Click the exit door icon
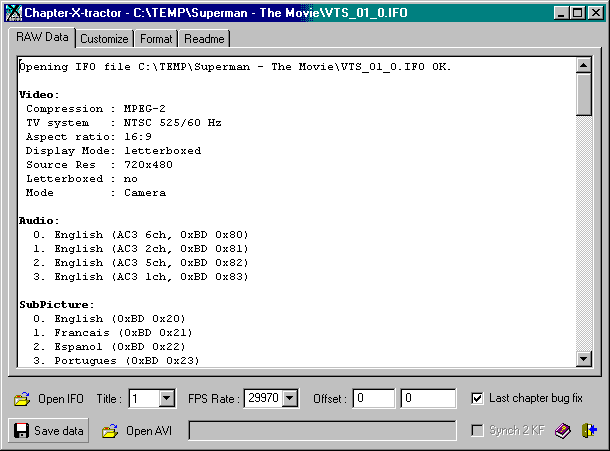The height and width of the screenshot is (451, 610). point(589,430)
